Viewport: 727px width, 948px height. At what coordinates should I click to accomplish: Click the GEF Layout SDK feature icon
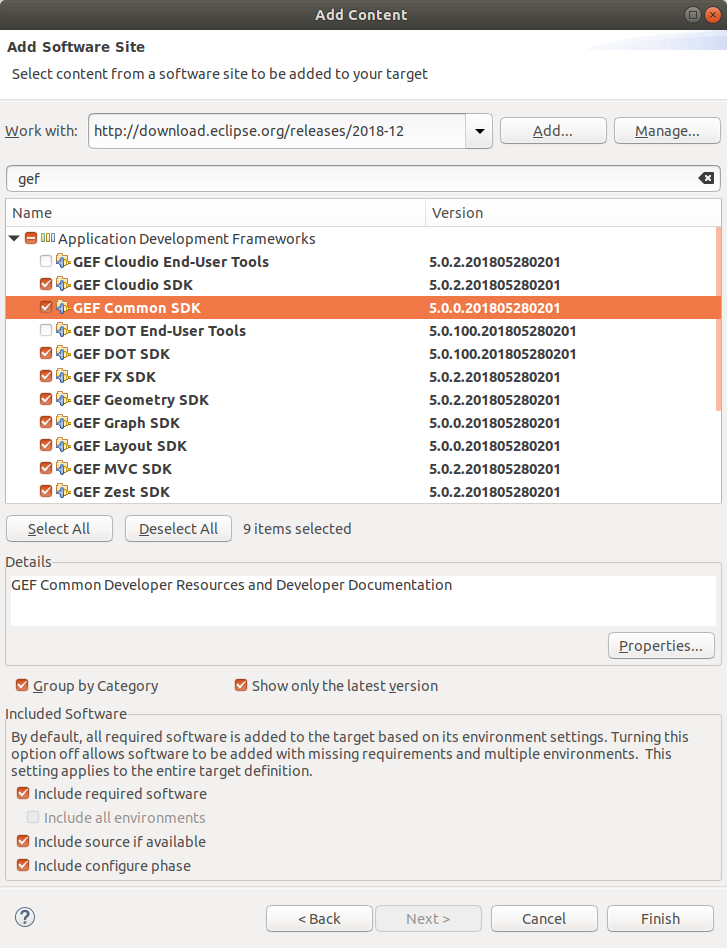[x=63, y=445]
